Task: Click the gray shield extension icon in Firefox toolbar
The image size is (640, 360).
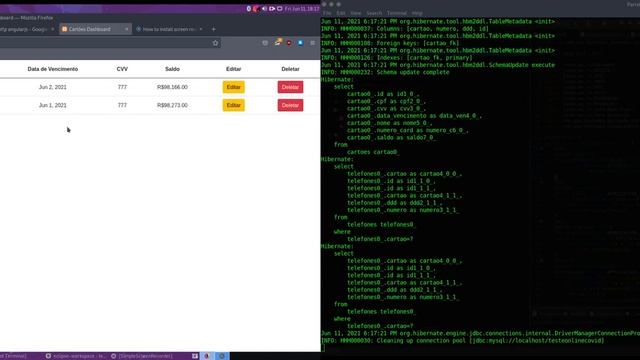Action: [265, 43]
